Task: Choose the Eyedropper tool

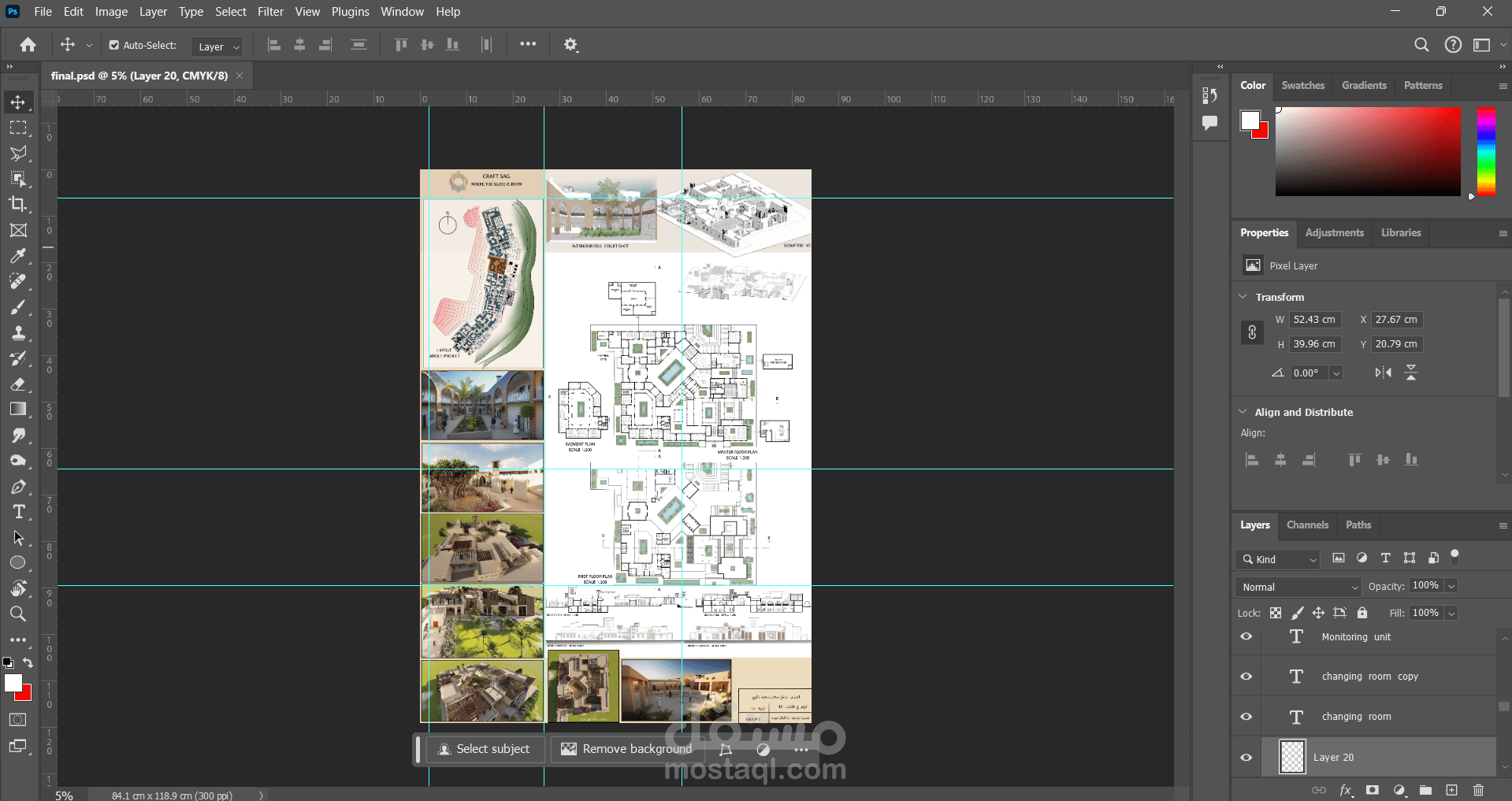Action: (x=18, y=256)
